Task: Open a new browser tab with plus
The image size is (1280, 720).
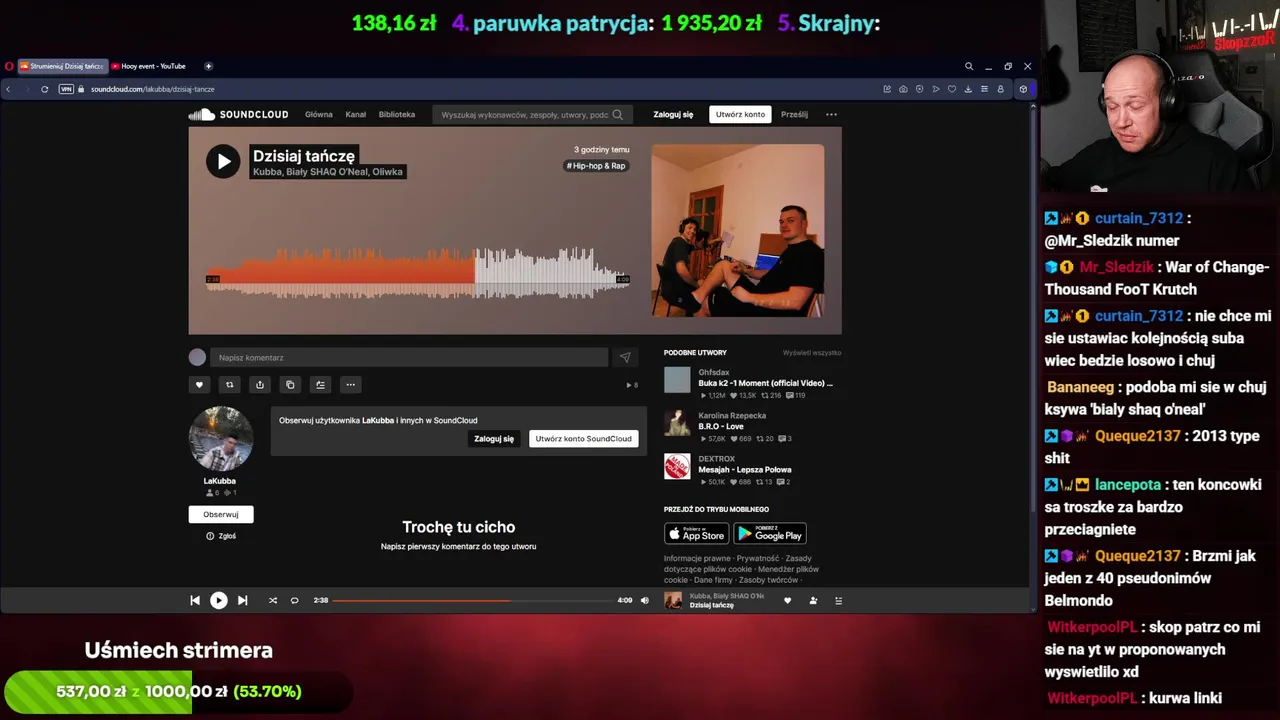Action: (x=208, y=66)
